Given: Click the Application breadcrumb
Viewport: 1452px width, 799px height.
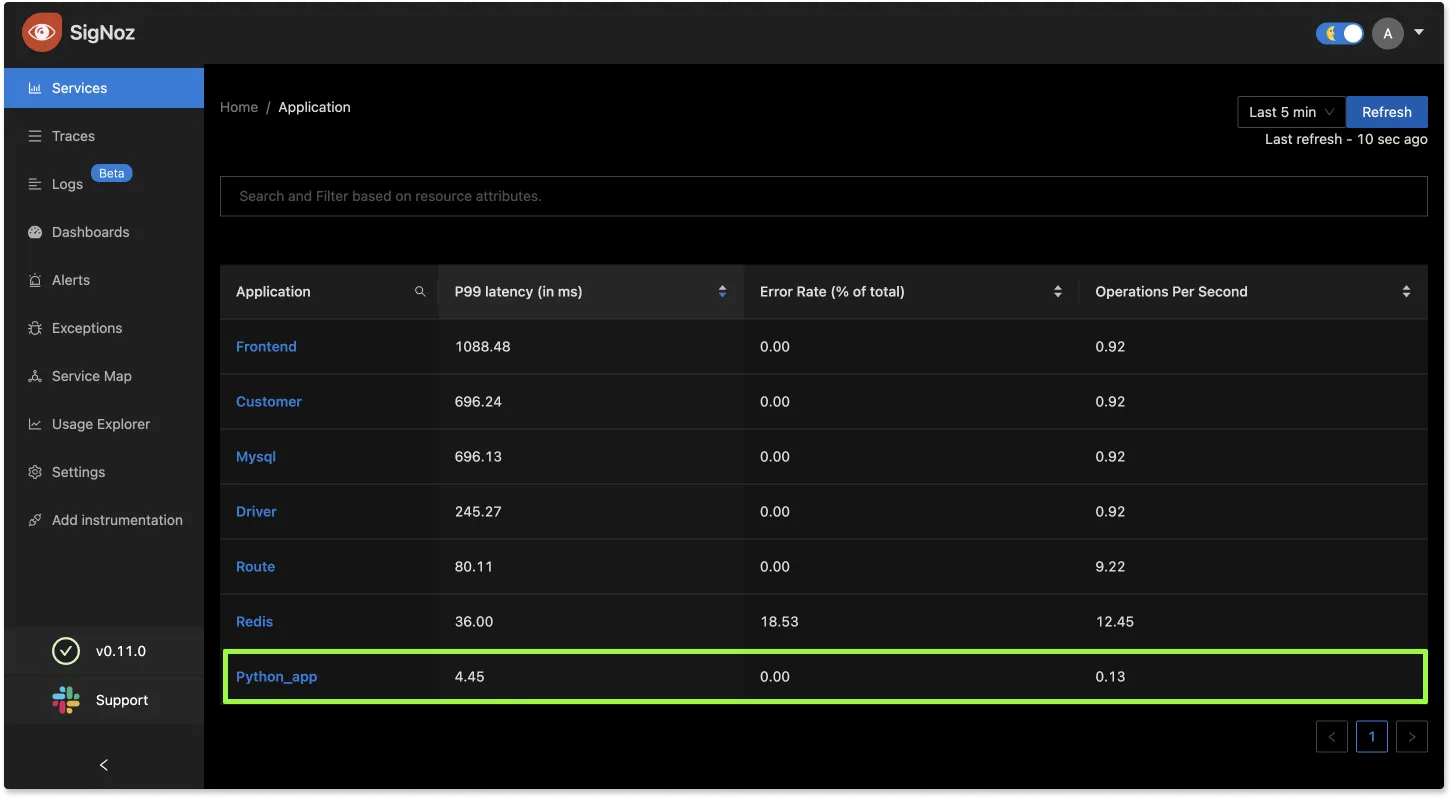Looking at the screenshot, I should 314,107.
